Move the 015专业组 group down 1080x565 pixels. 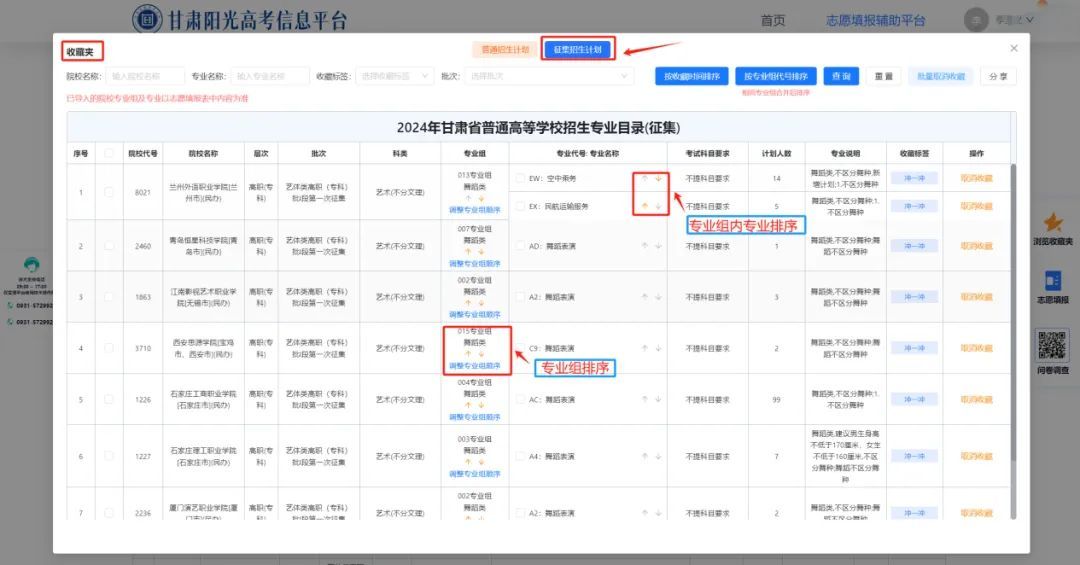481,354
